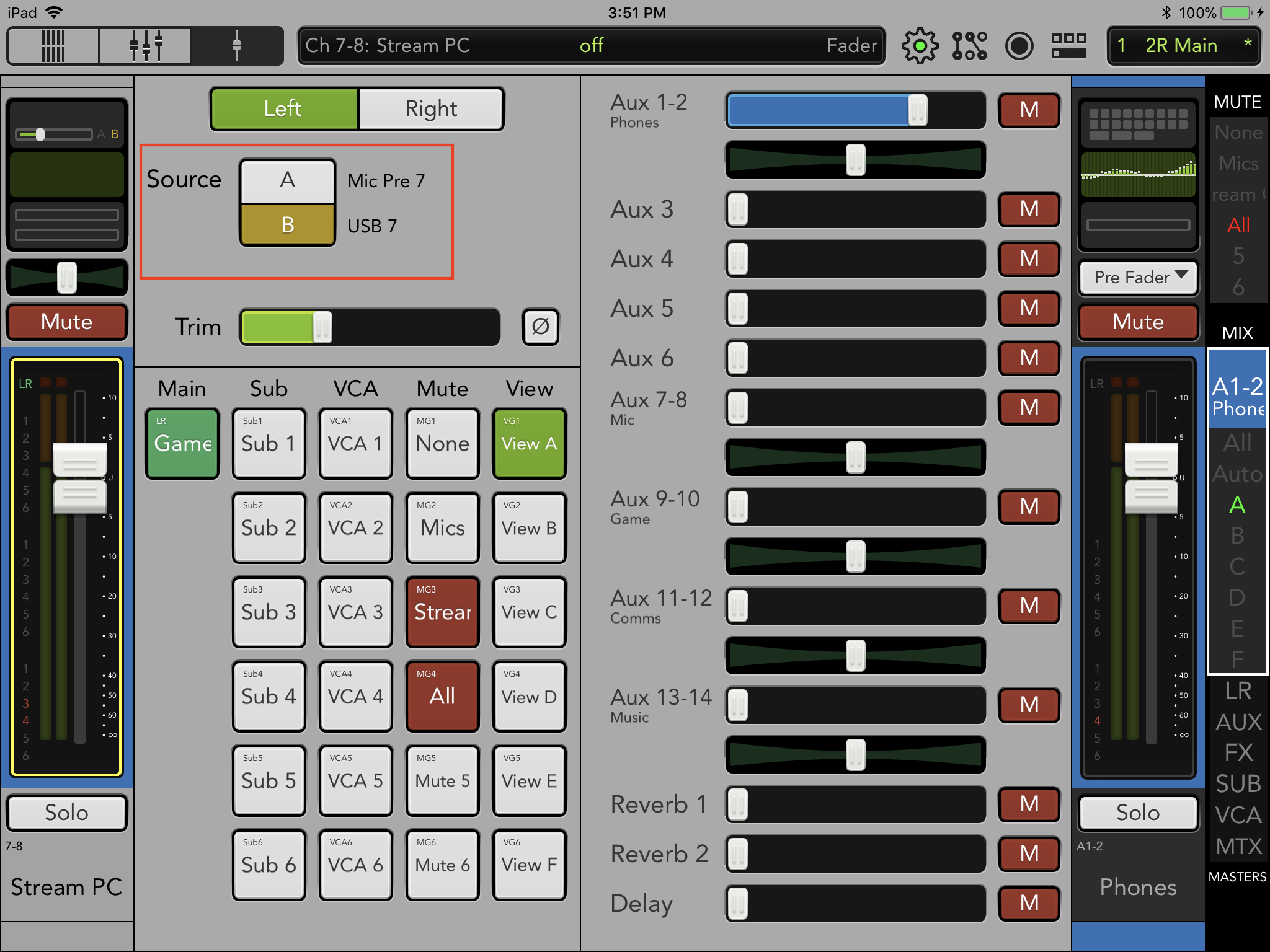Switch to the channel faders view icon

[145, 46]
